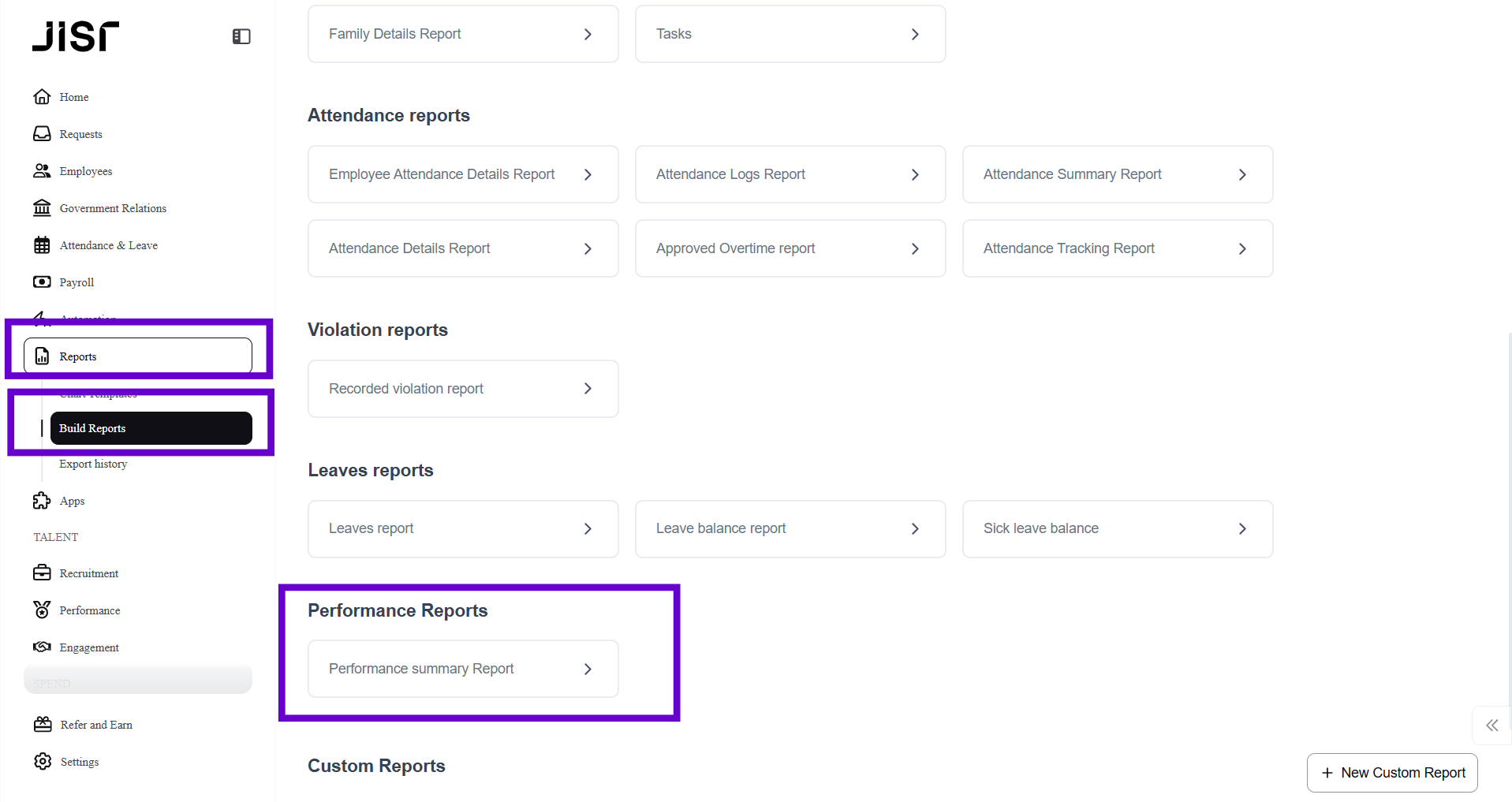Click the Home icon in sidebar
1512x802 pixels.
click(42, 97)
